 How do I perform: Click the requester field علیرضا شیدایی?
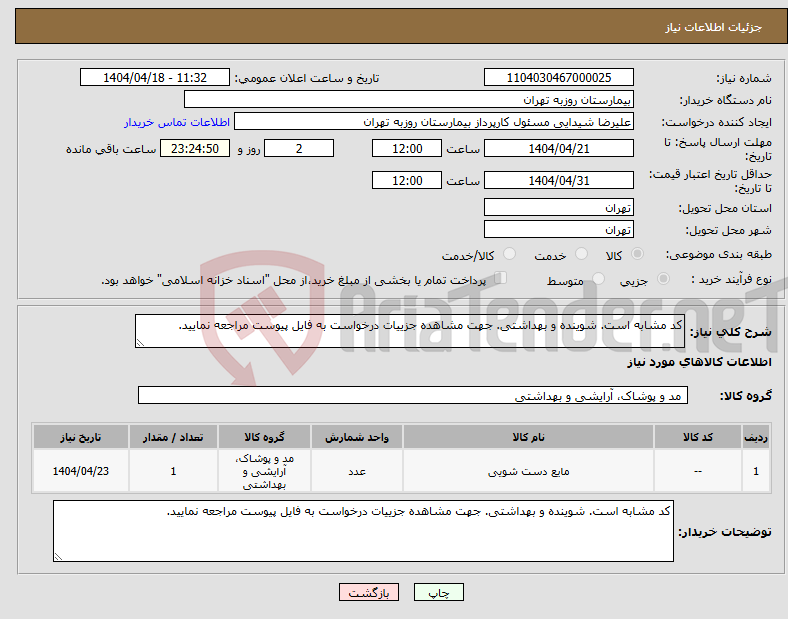[434, 122]
